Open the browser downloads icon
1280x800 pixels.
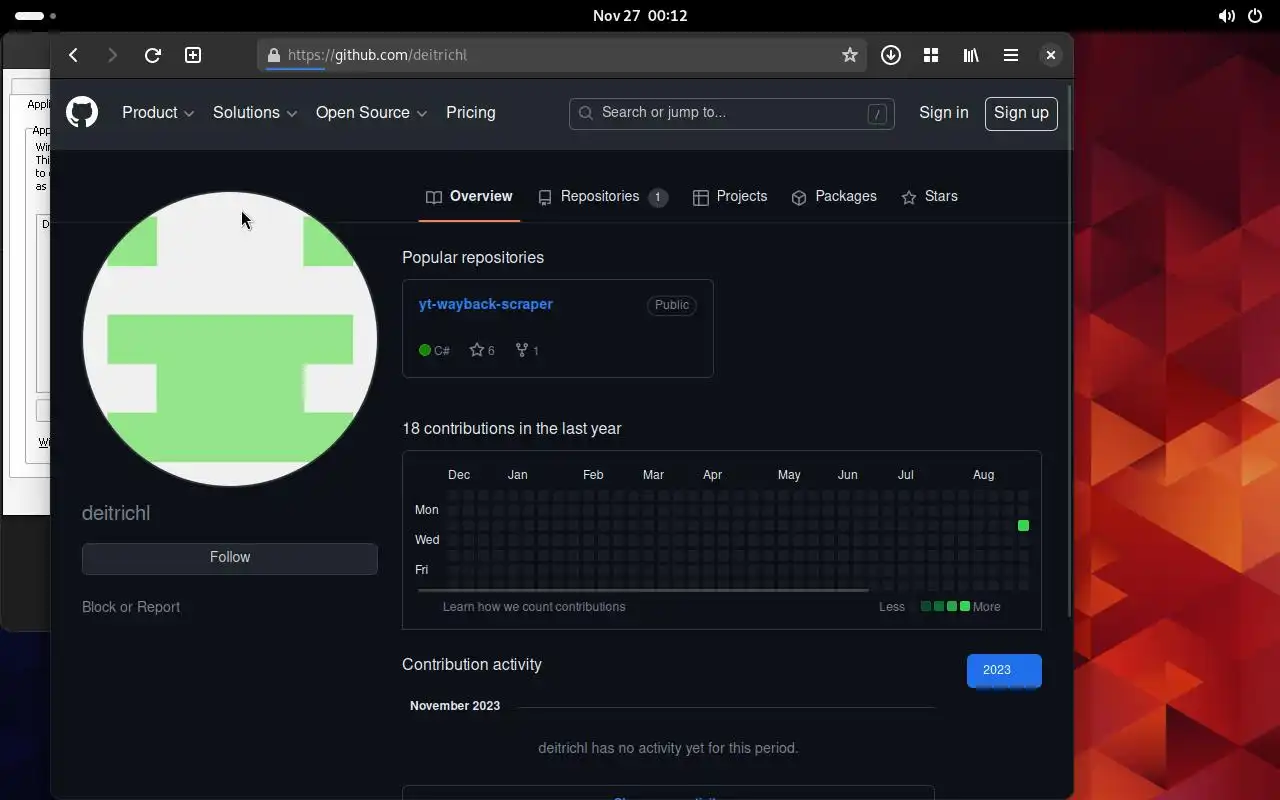(891, 55)
